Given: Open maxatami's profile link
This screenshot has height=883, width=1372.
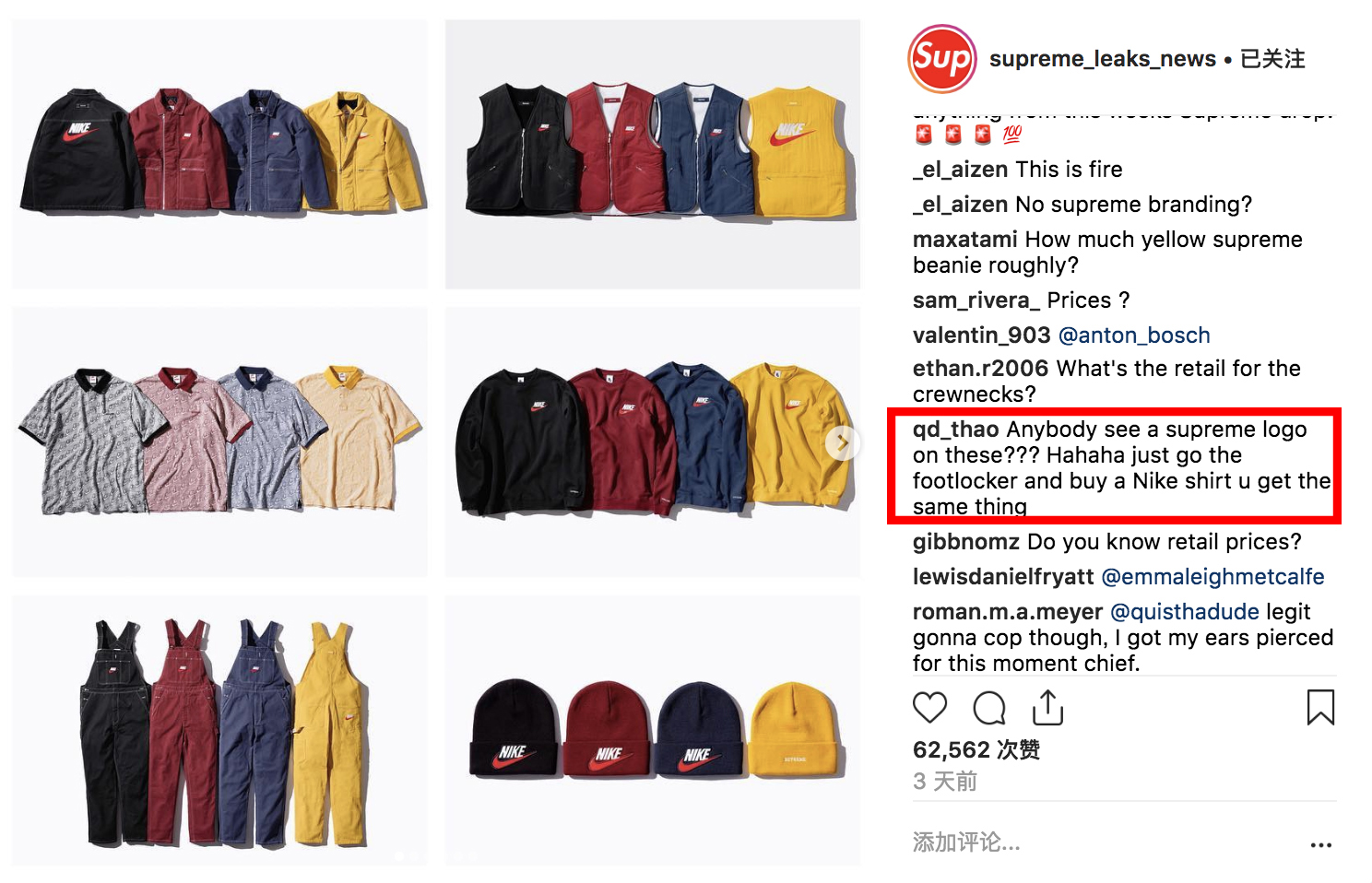Looking at the screenshot, I should tap(965, 240).
